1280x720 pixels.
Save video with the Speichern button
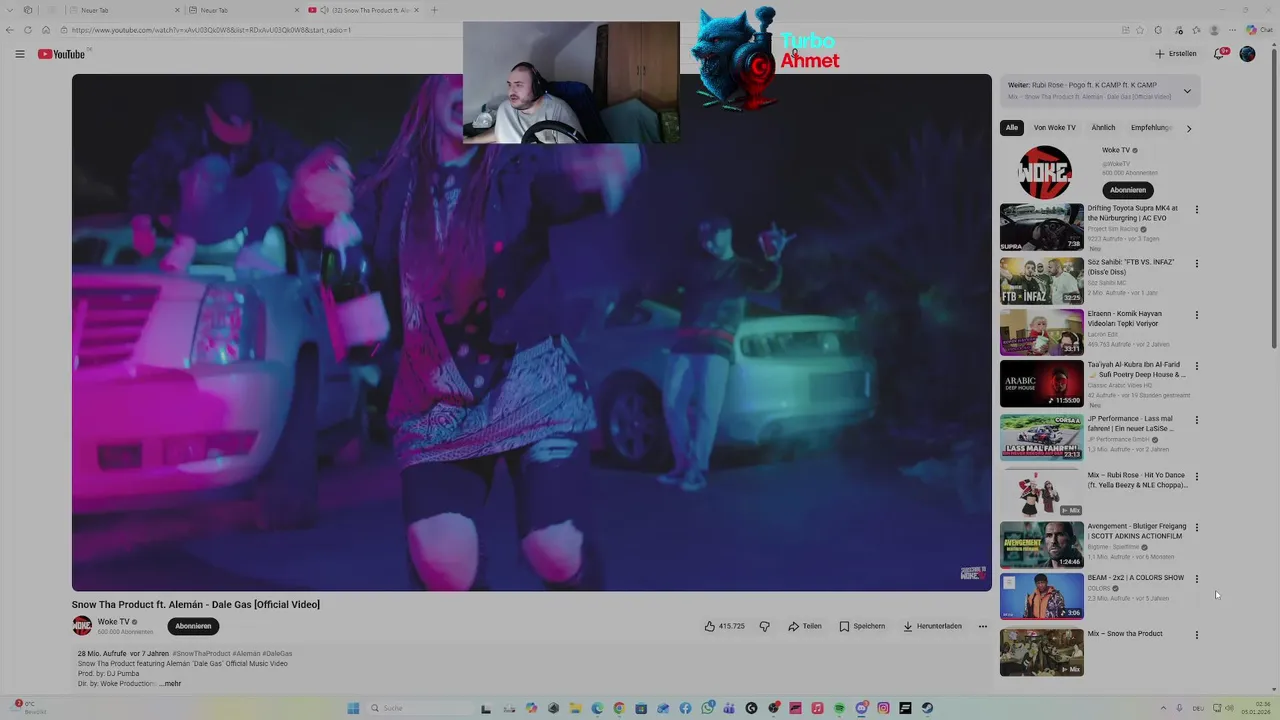tap(862, 626)
